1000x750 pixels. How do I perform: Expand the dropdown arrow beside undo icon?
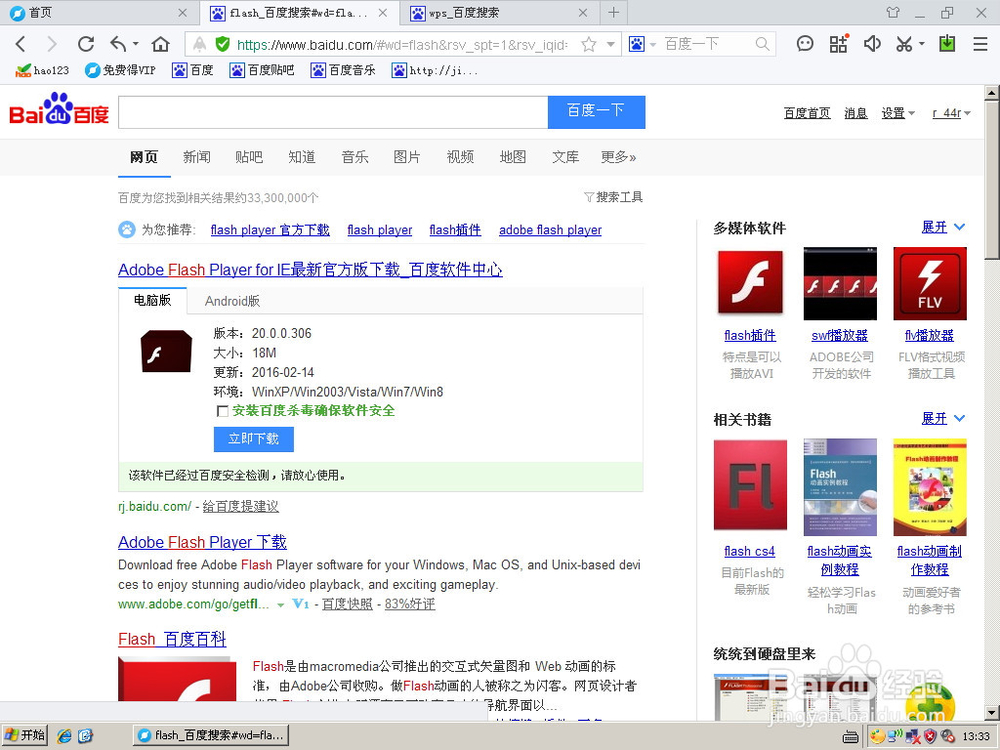click(135, 44)
